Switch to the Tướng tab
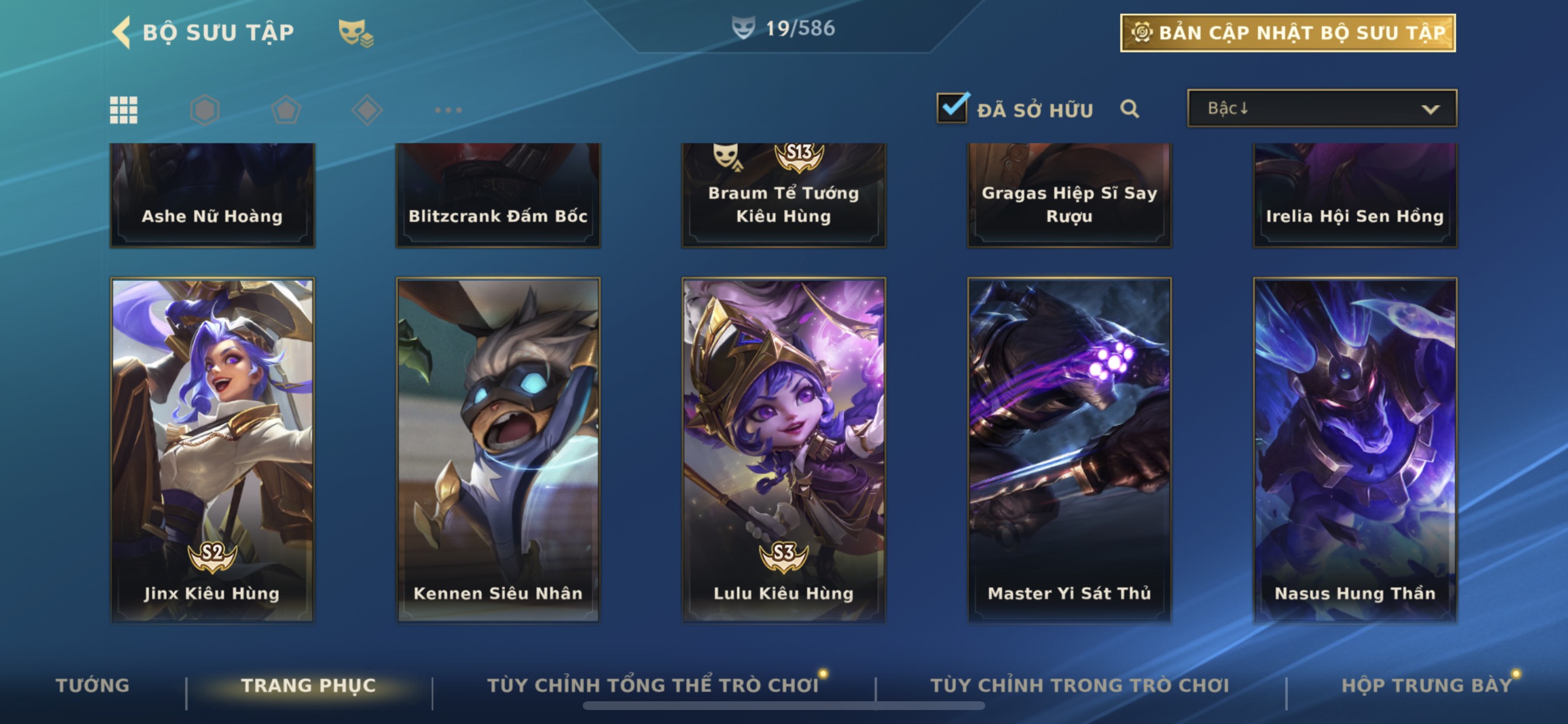This screenshot has height=724, width=1568. [x=93, y=685]
